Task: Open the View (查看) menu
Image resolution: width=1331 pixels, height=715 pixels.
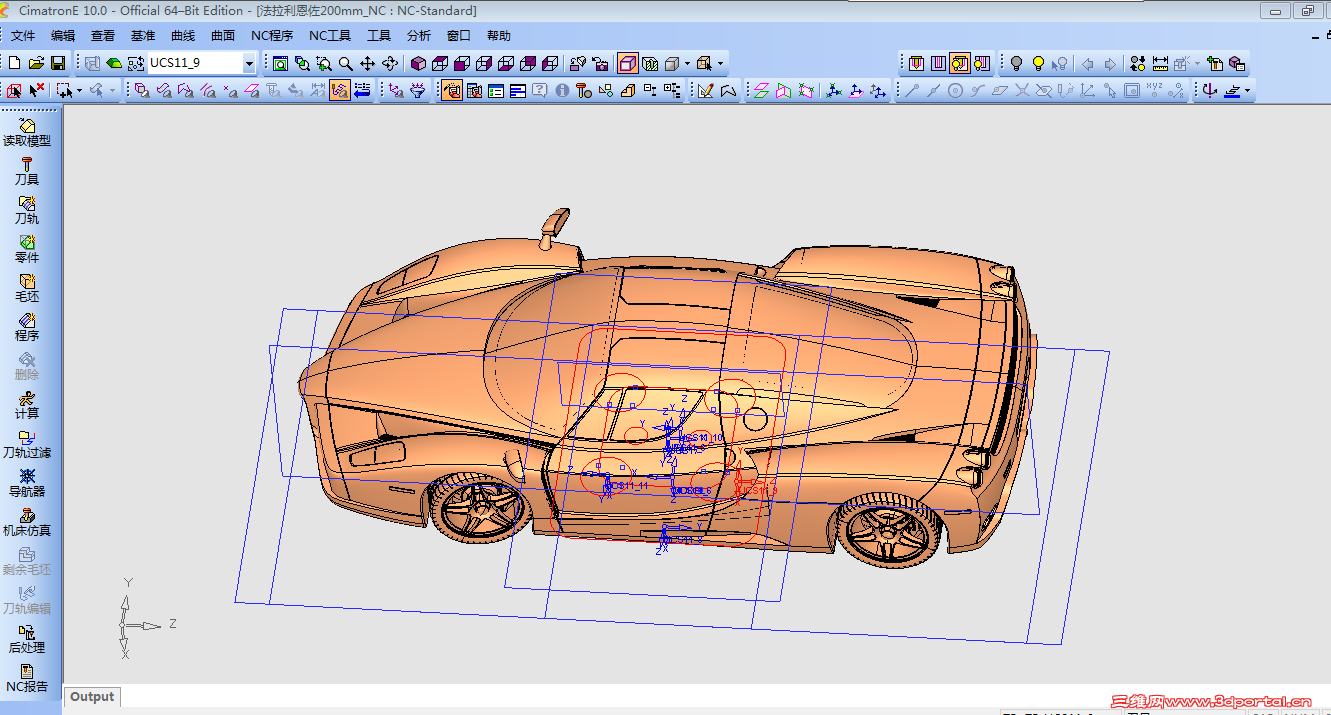Action: coord(103,36)
